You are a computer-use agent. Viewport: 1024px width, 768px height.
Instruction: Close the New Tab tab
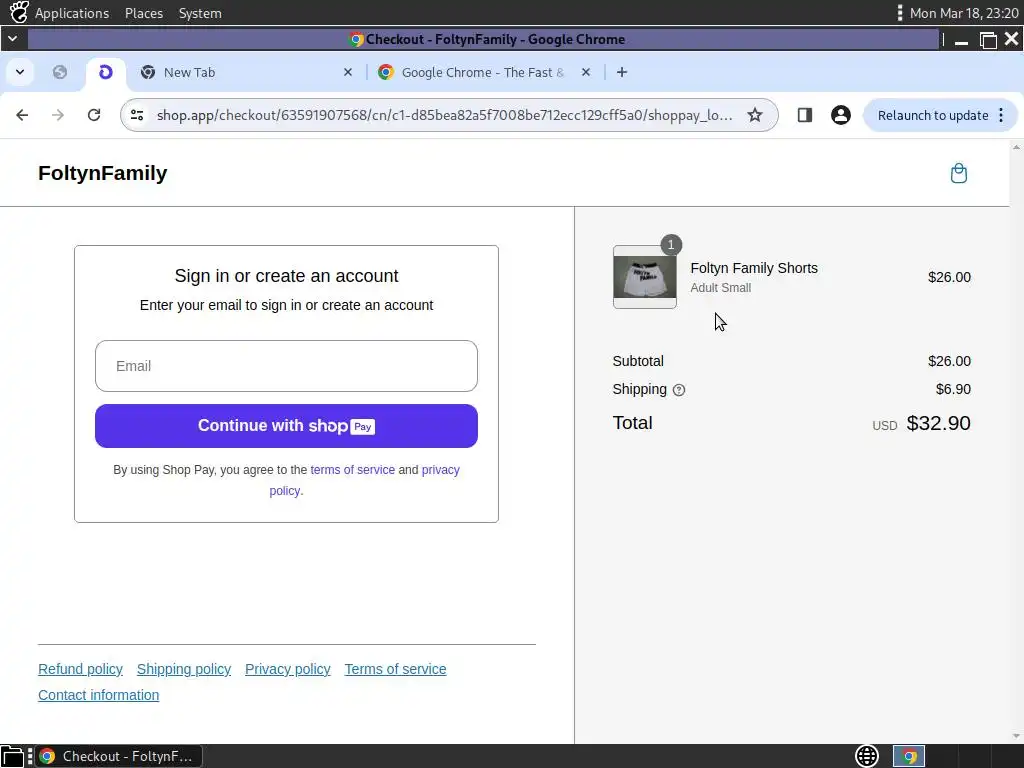click(347, 72)
